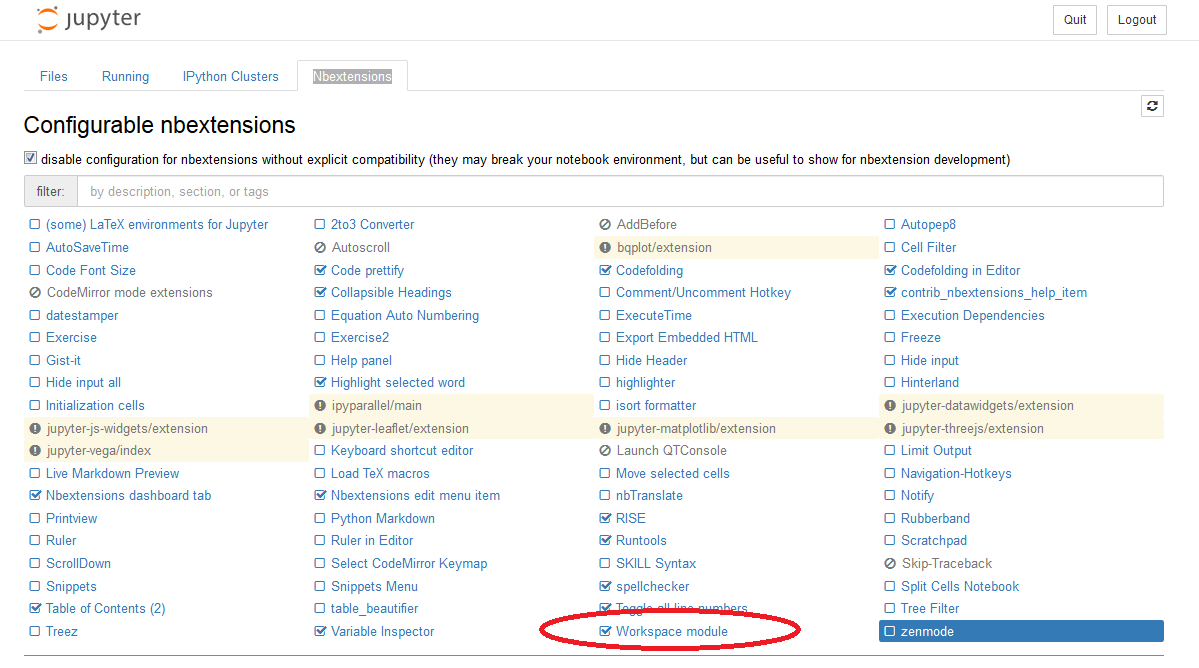Disable the Code prettify checkbox
The width and height of the screenshot is (1199, 668).
click(320, 271)
